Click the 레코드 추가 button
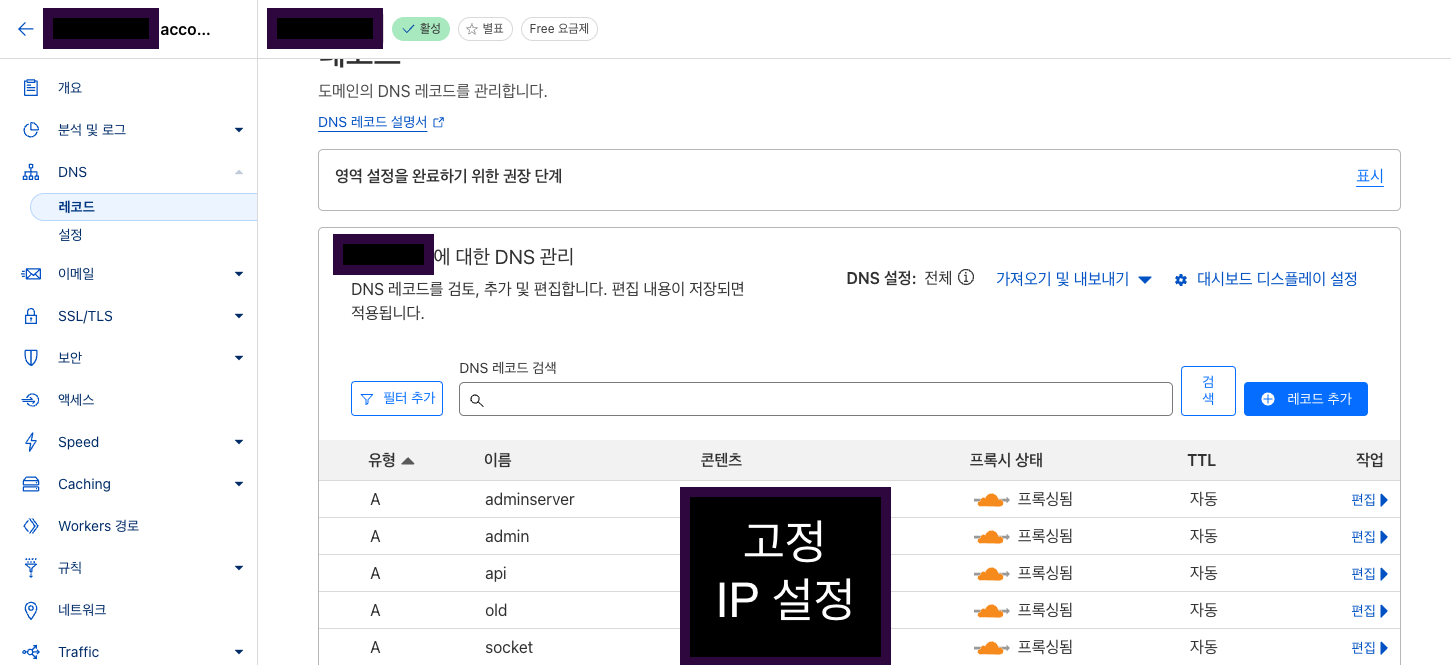Image resolution: width=1451 pixels, height=665 pixels. (1305, 398)
